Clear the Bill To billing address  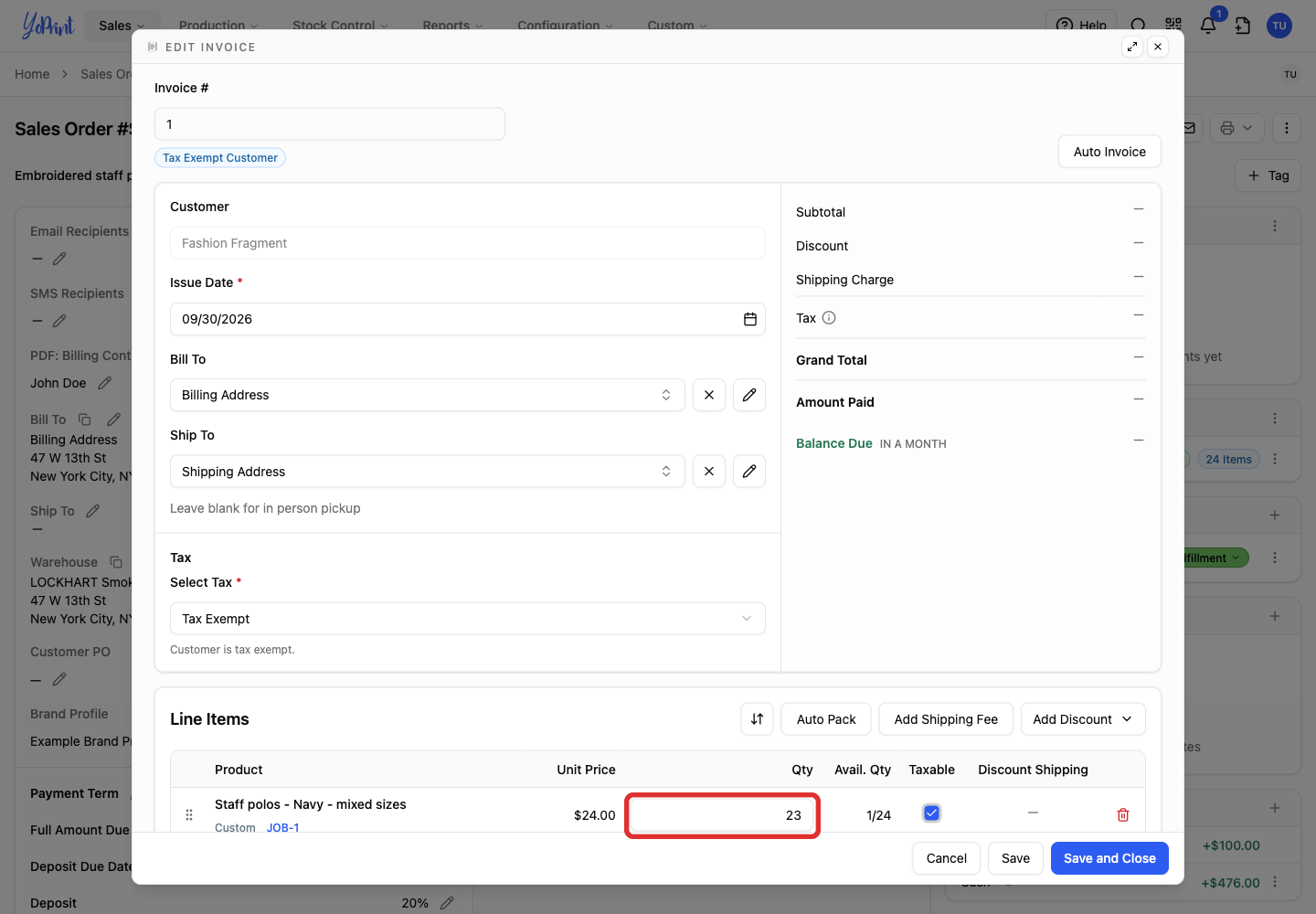pos(709,395)
